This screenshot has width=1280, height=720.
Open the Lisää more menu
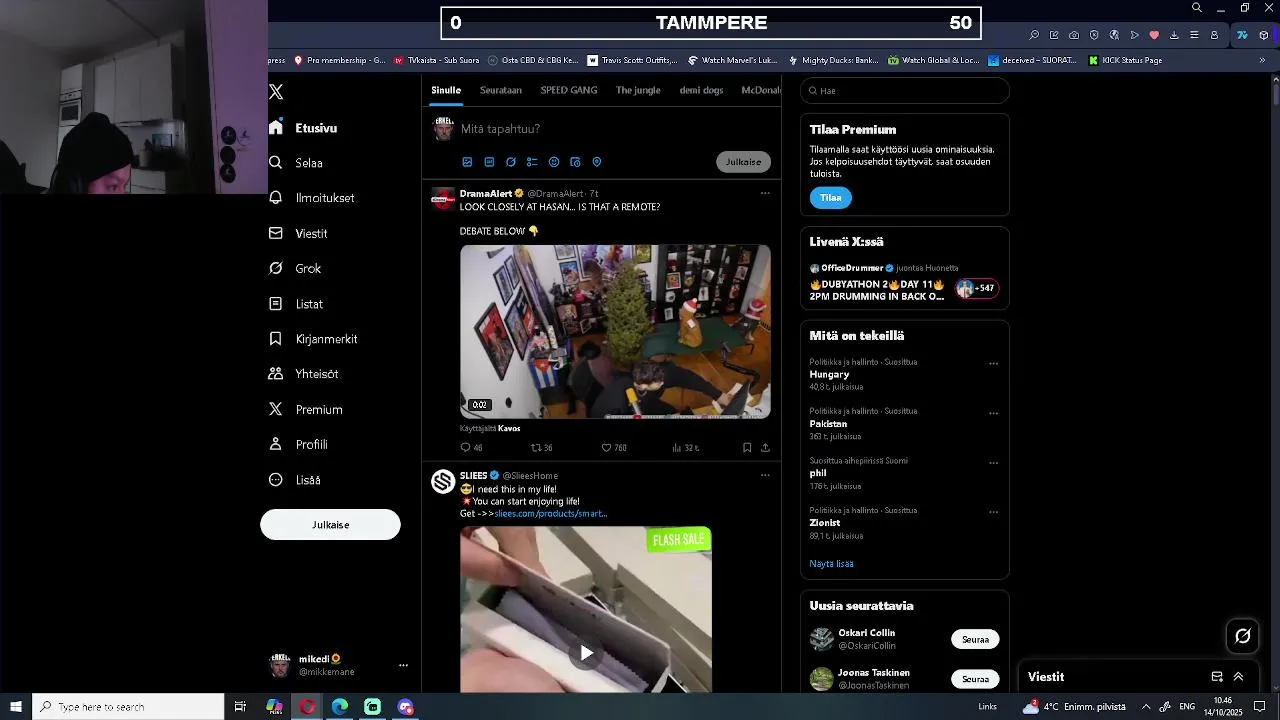295,480
